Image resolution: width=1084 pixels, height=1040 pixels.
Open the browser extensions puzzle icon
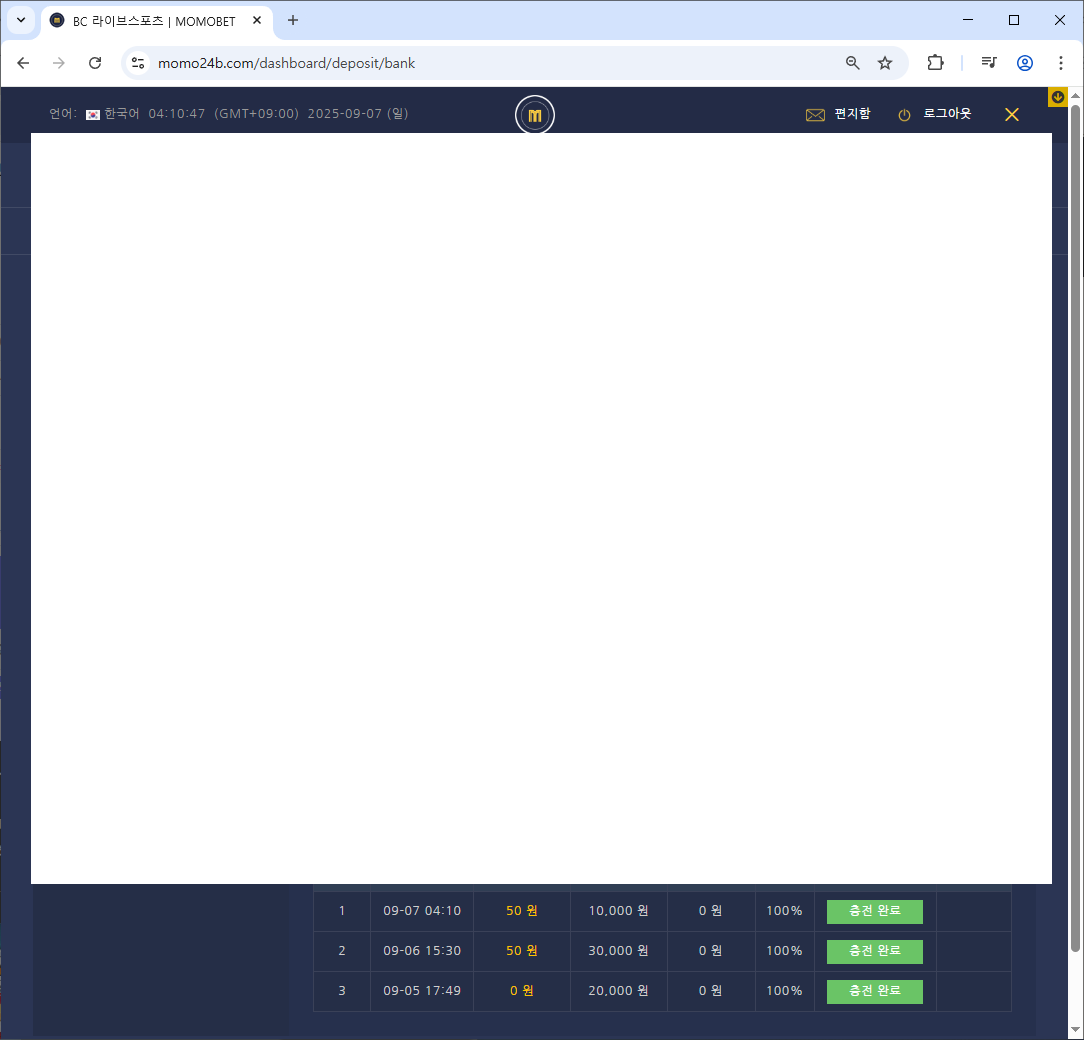point(935,63)
